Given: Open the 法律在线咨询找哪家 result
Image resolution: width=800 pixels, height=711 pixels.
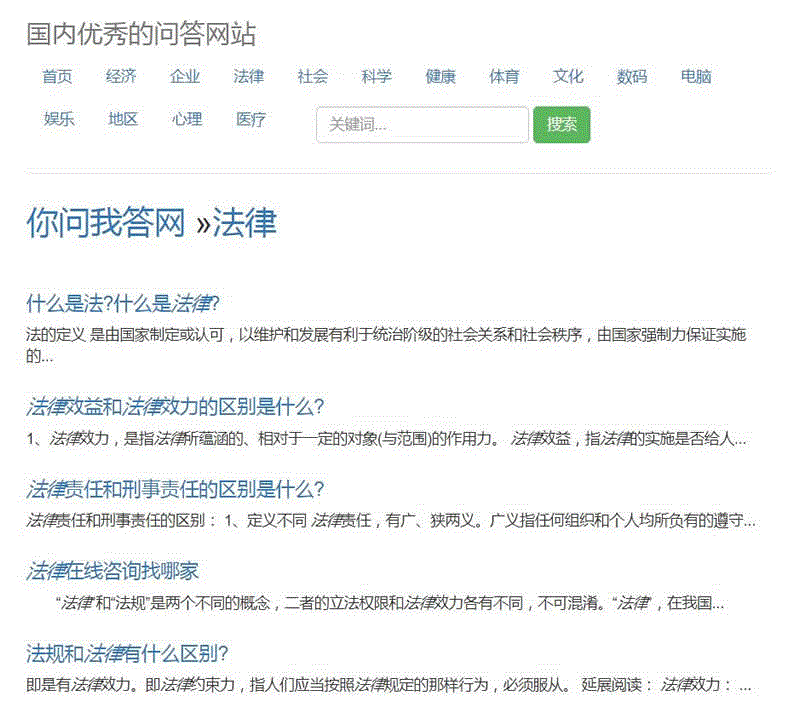Looking at the screenshot, I should pyautogui.click(x=112, y=571).
